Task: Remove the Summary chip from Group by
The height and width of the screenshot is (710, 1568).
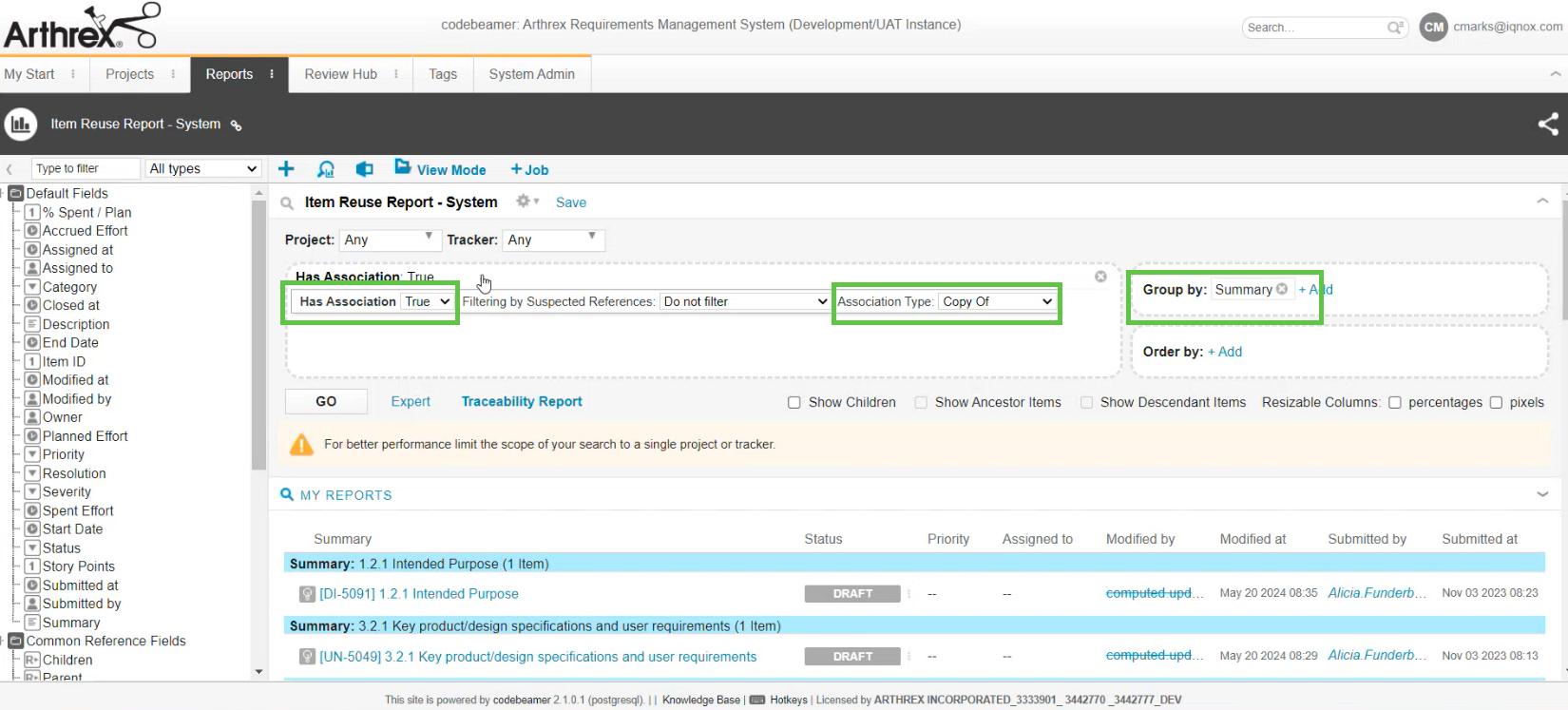Action: 1282,289
